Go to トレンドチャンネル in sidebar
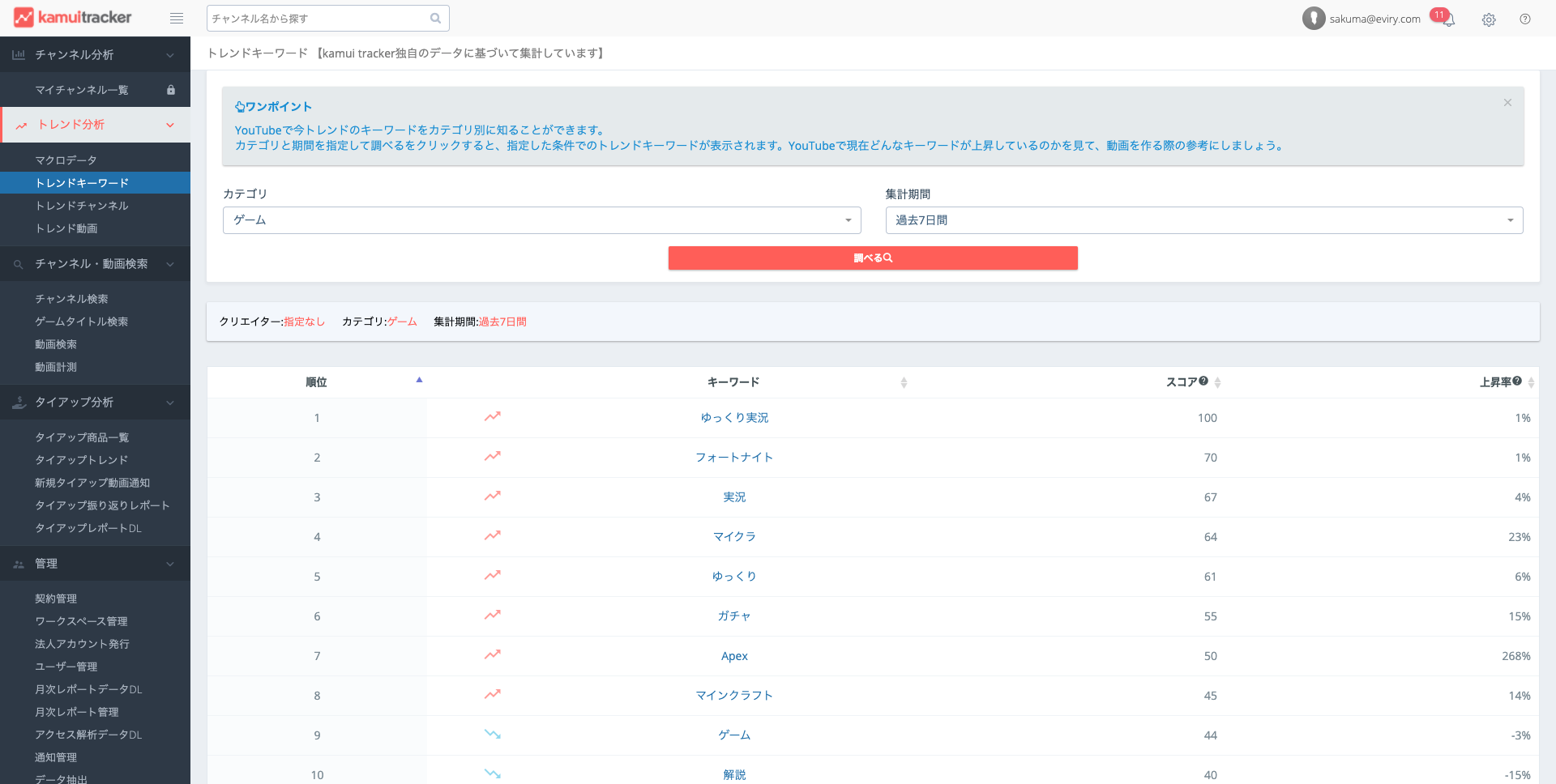The width and height of the screenshot is (1556, 784). coord(82,206)
